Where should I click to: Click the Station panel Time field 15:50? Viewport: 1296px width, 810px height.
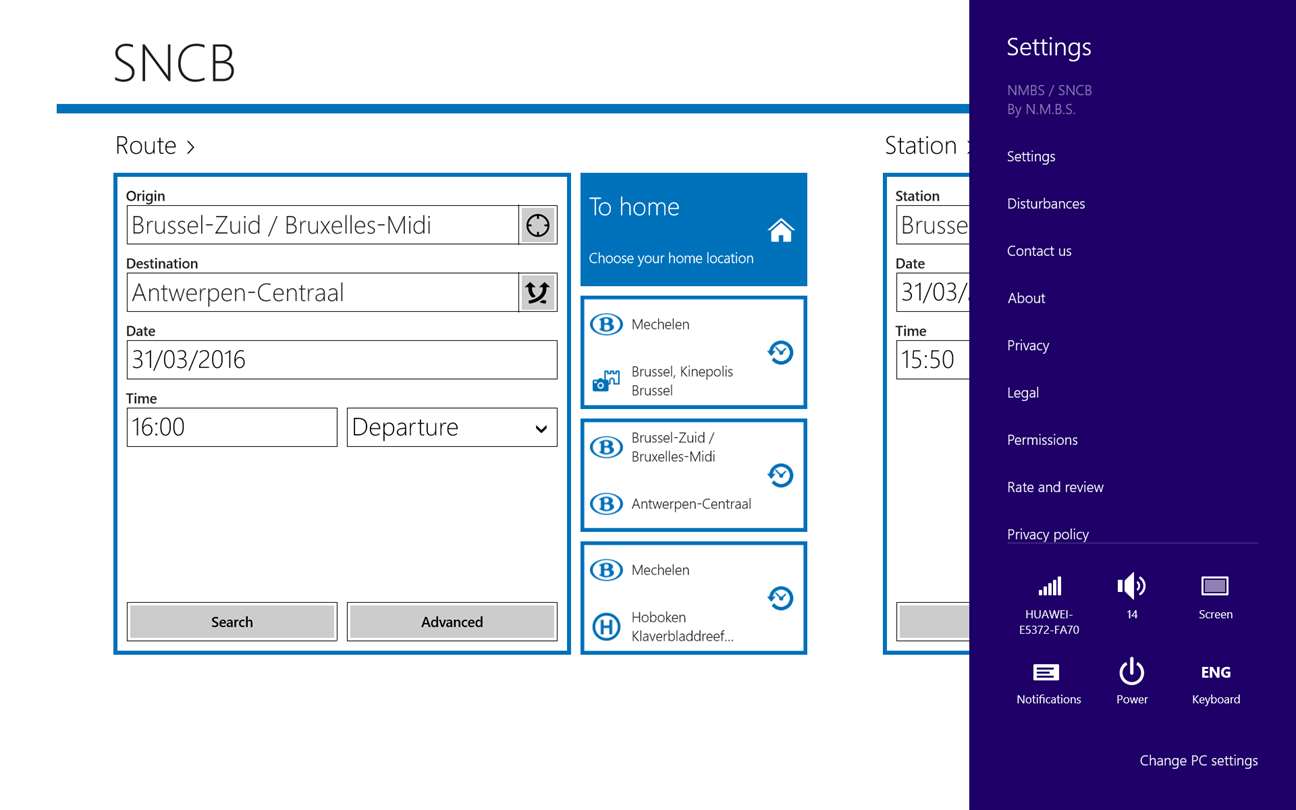coord(933,360)
